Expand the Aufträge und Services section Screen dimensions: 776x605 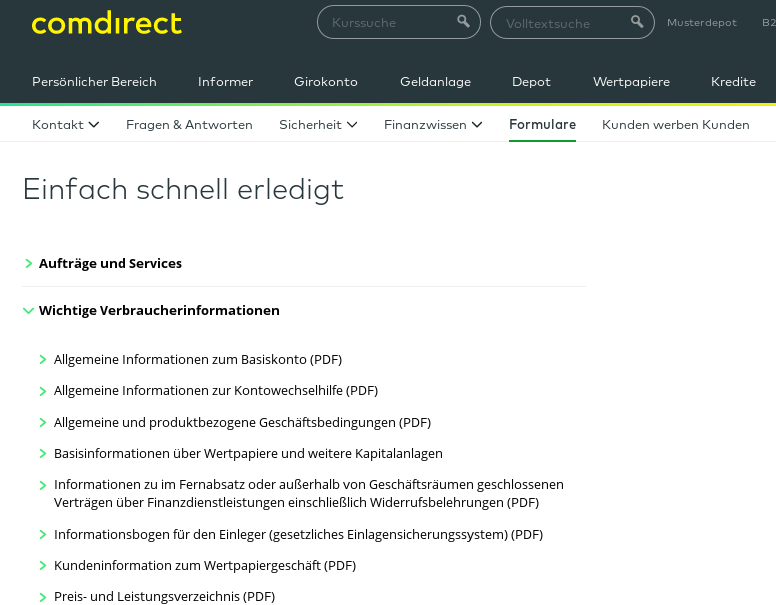point(110,264)
